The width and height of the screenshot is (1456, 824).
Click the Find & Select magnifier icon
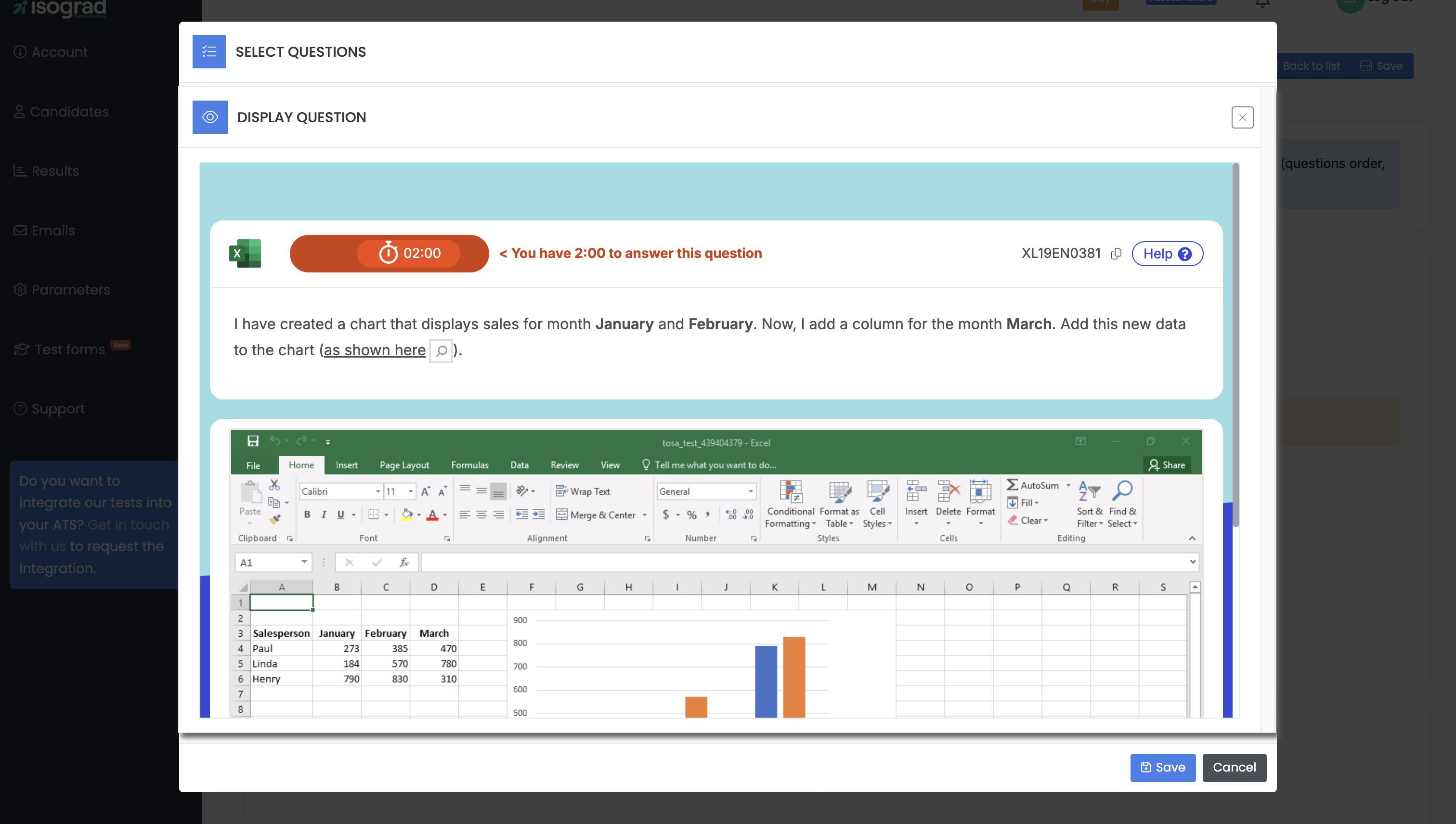(1122, 491)
